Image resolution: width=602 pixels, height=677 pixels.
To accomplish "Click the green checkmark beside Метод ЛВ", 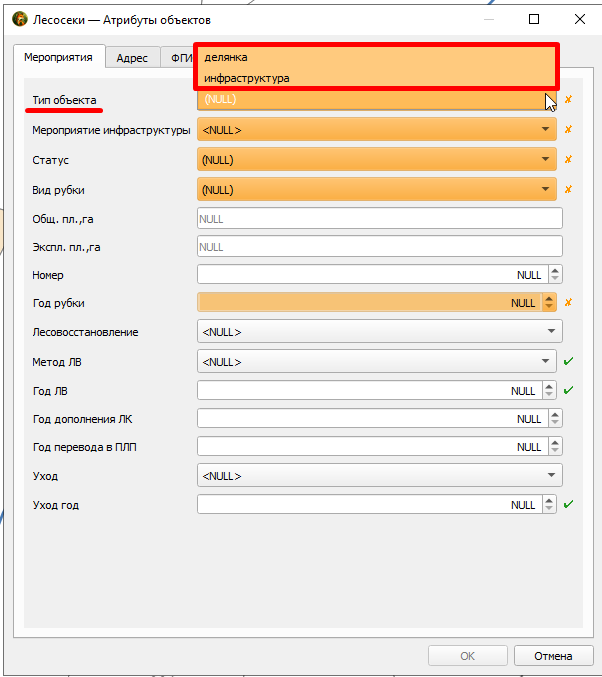I will click(568, 361).
